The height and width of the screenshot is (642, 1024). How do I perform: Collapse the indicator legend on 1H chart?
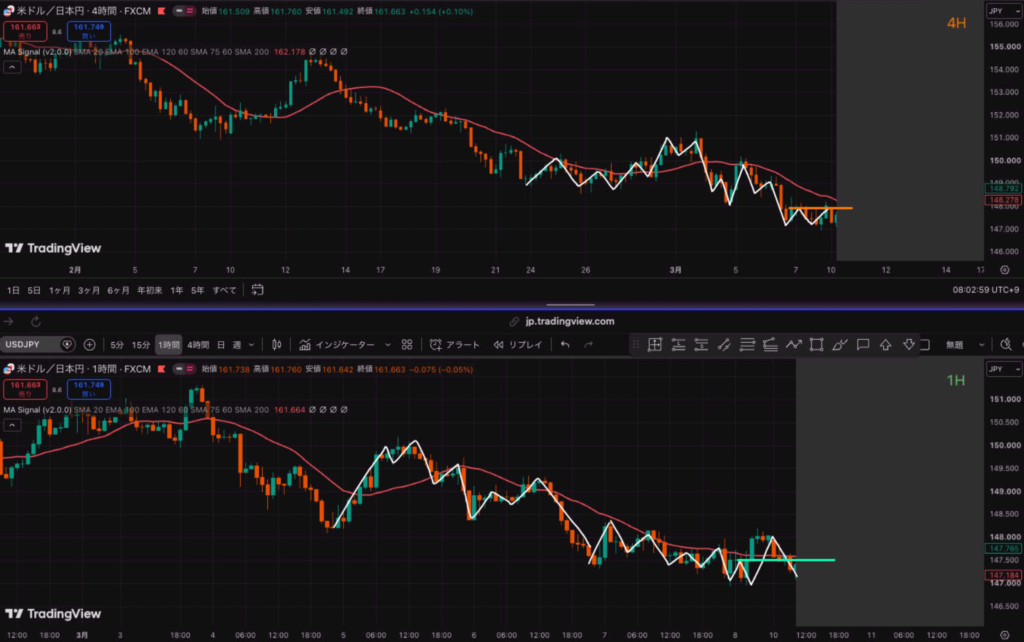coord(12,425)
